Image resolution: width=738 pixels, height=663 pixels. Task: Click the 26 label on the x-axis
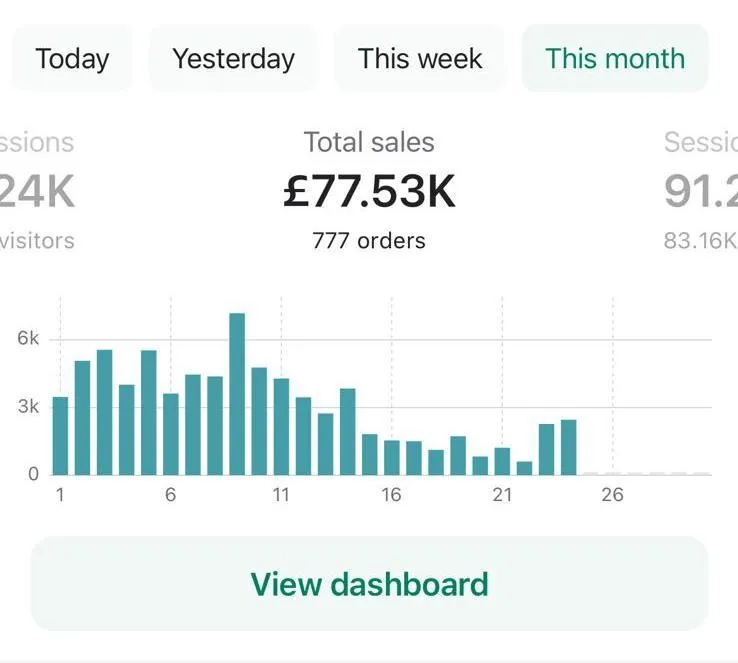(612, 495)
